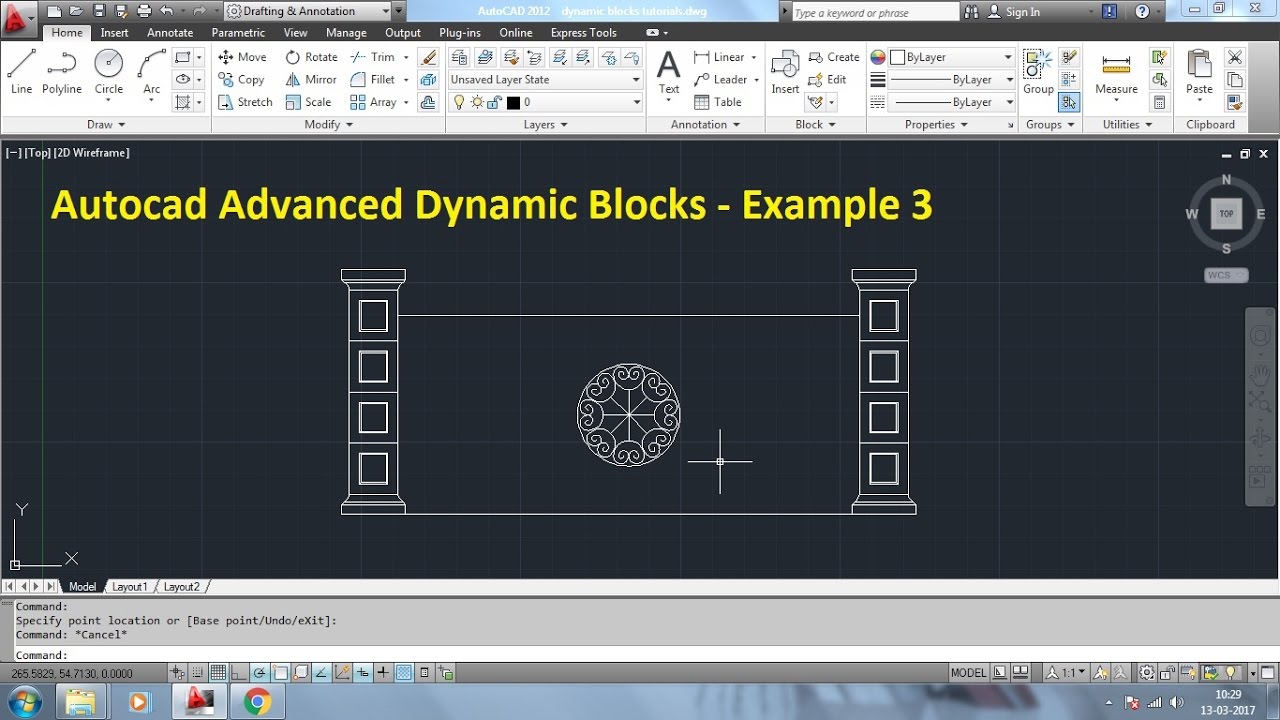Click the multiline Text tool

coord(669,72)
